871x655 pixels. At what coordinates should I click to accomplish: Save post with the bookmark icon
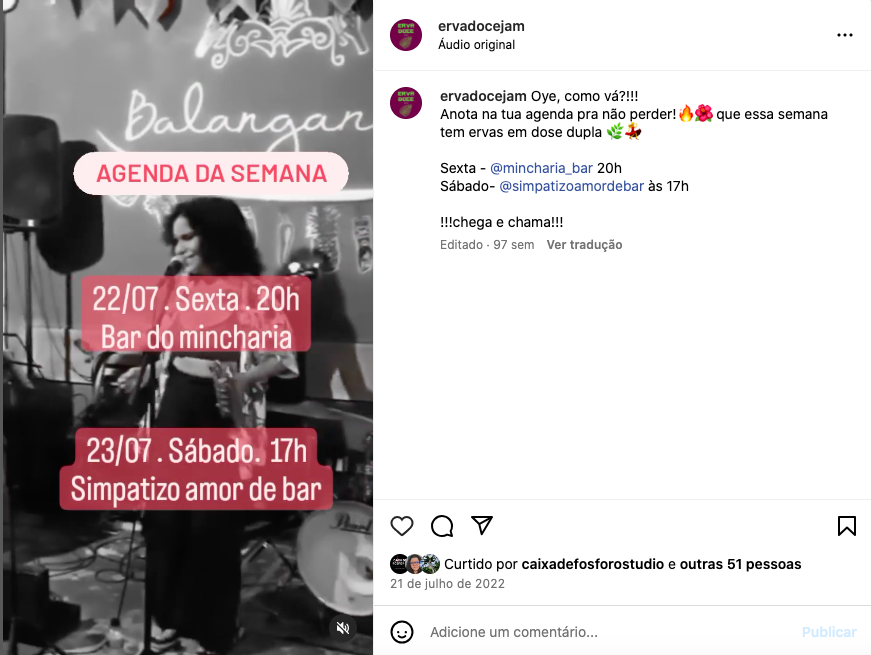847,526
